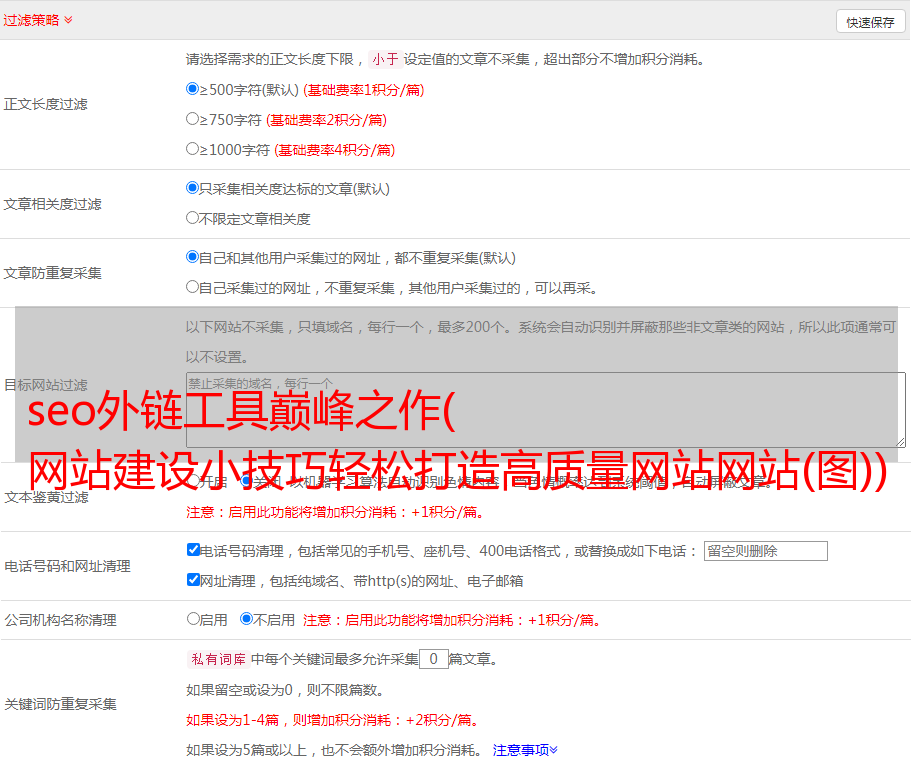Toggle the 网址清理 checkbox
The height and width of the screenshot is (768, 912).
click(x=194, y=580)
